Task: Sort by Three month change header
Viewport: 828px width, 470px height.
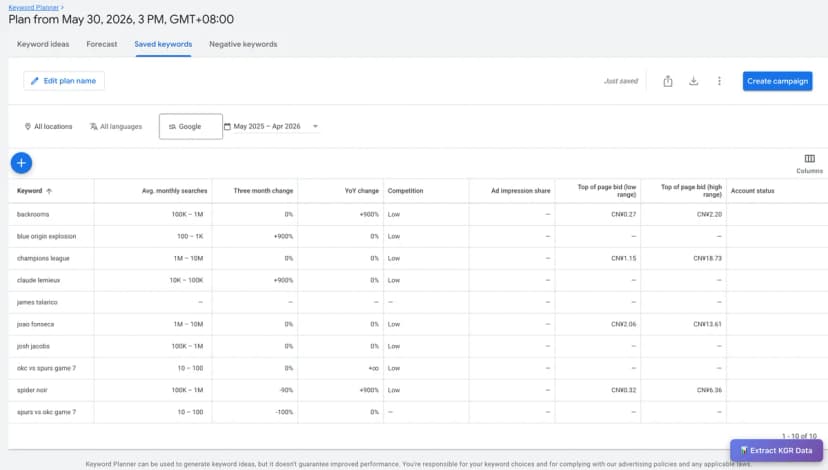Action: [x=263, y=191]
